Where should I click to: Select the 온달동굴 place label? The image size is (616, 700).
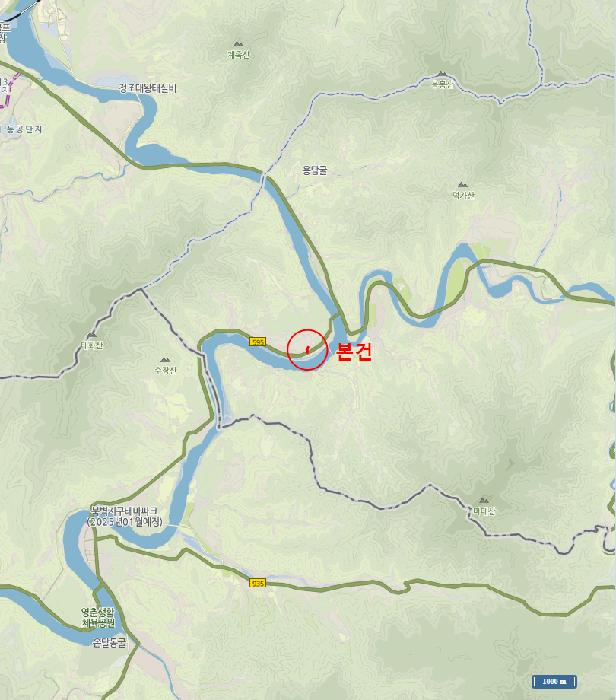pos(109,643)
